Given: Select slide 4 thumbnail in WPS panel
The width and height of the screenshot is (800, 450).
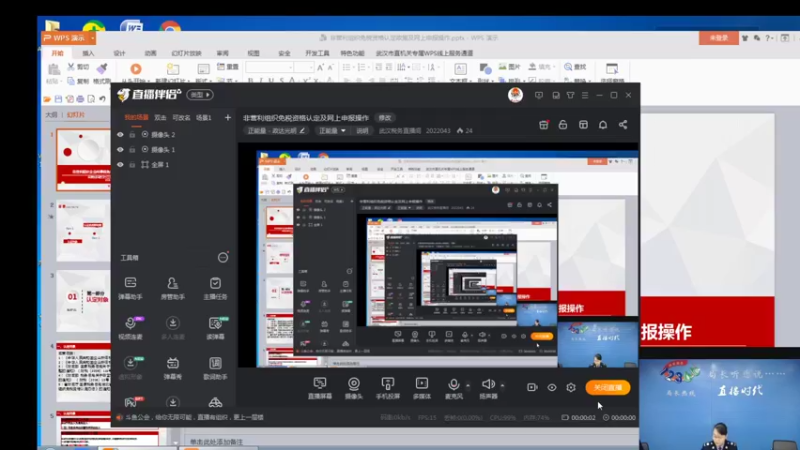Looking at the screenshot, I should tap(84, 372).
